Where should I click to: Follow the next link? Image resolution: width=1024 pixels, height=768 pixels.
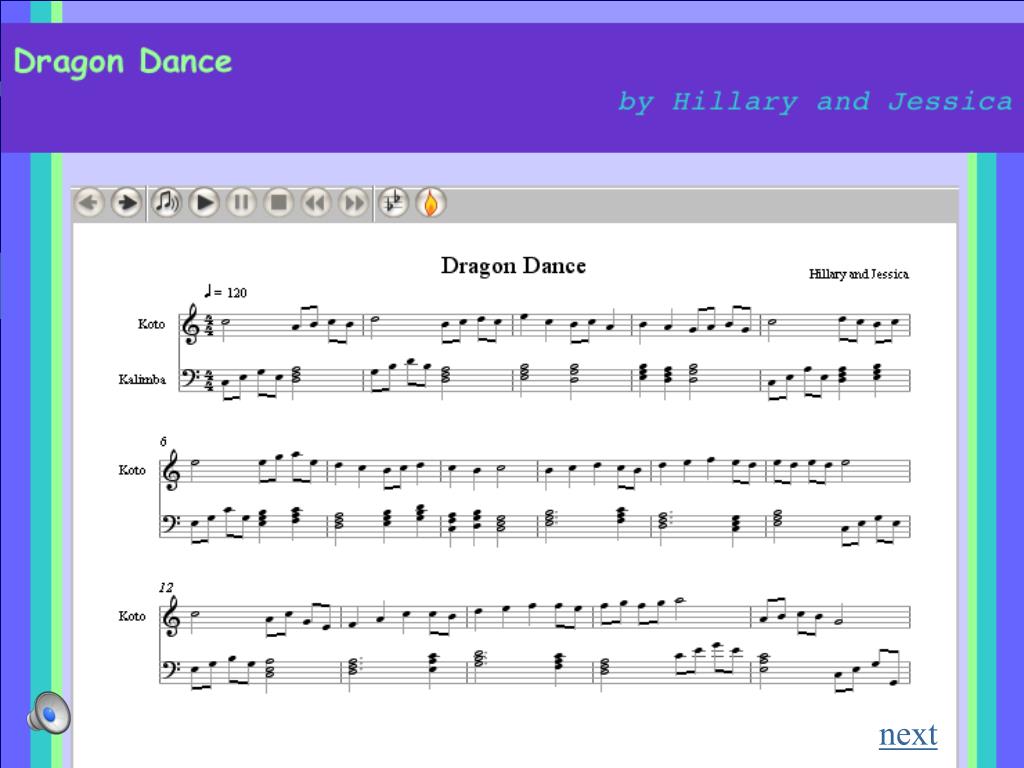908,735
